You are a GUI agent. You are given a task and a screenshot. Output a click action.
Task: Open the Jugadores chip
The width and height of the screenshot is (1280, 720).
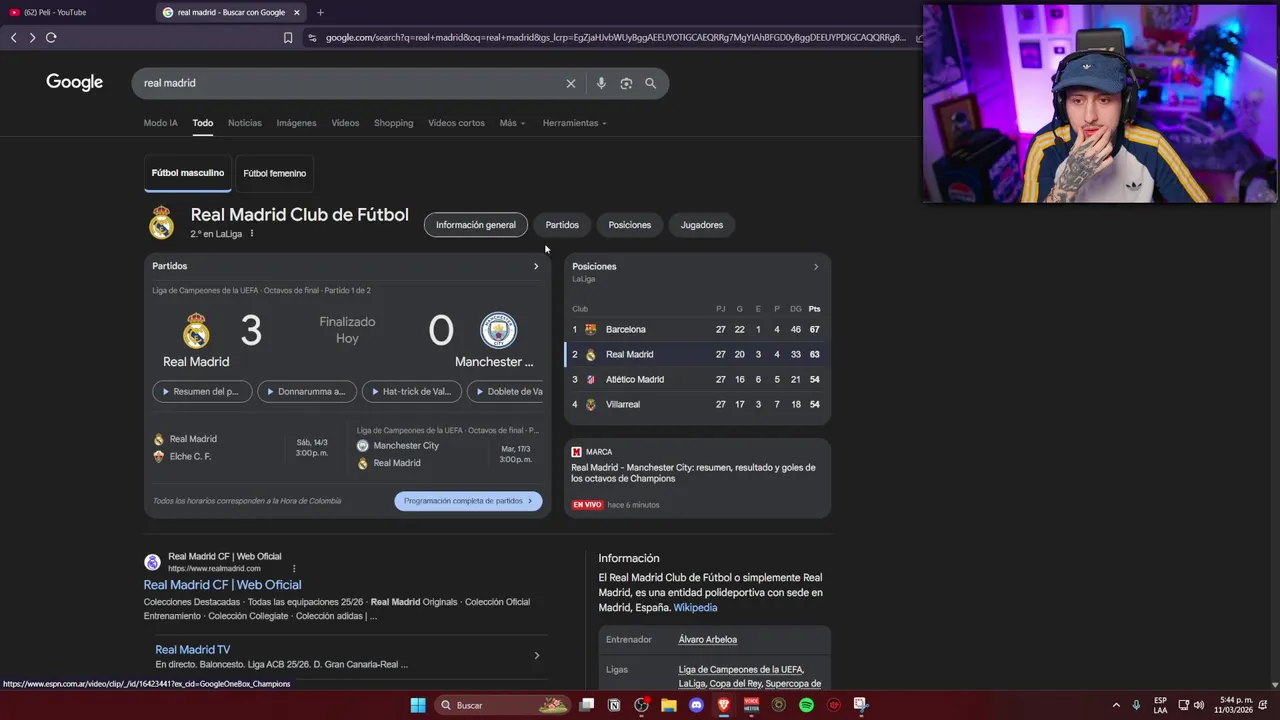pos(702,225)
